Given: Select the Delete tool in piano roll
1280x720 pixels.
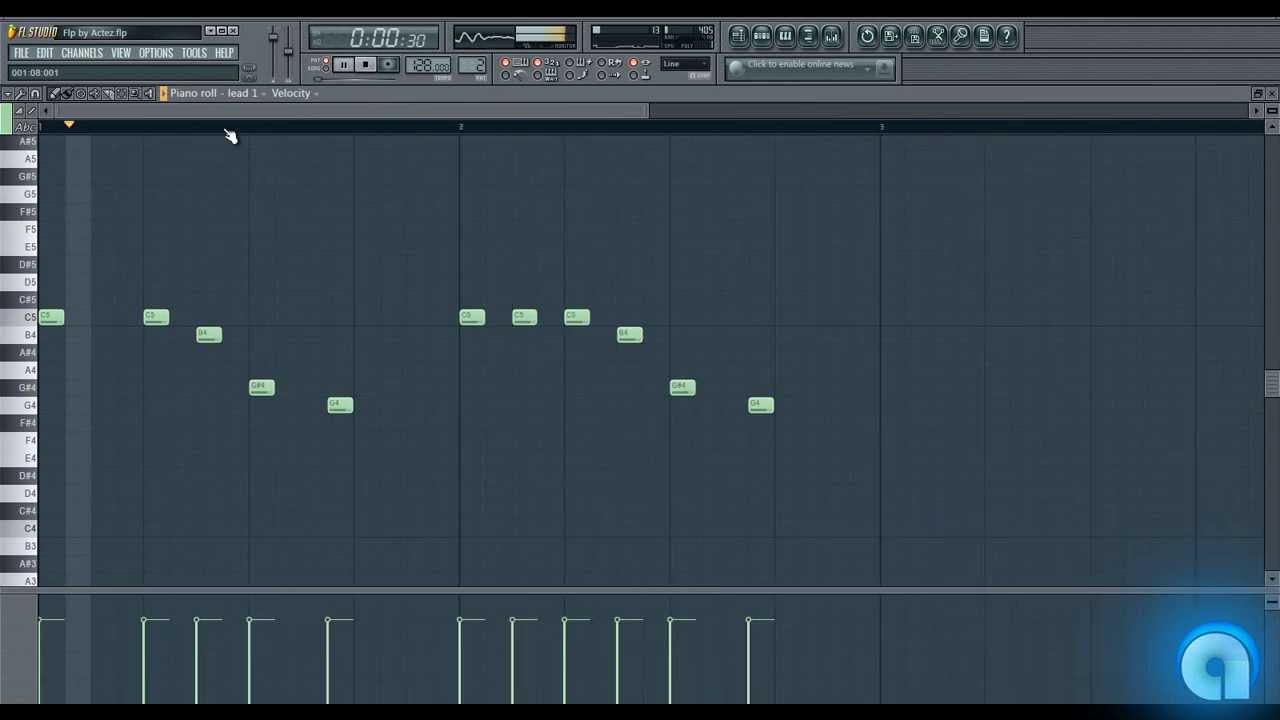Looking at the screenshot, I should (81, 94).
